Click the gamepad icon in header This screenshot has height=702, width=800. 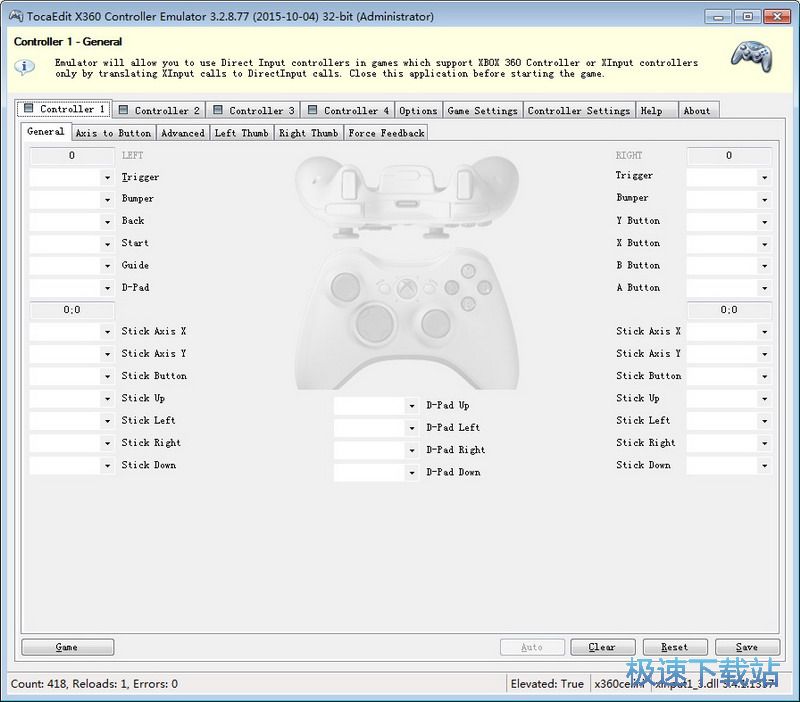(x=750, y=56)
